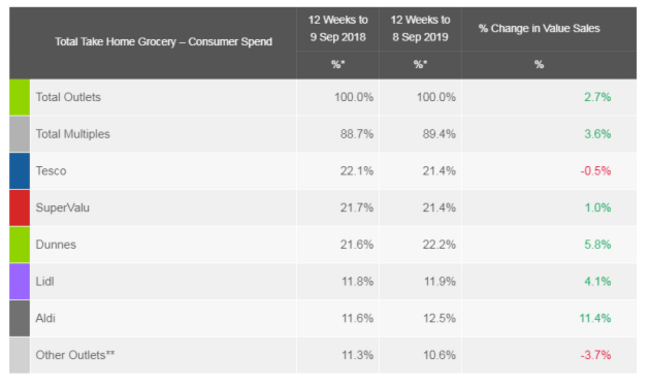The height and width of the screenshot is (385, 650).
Task: Click the '12 Weeks to 8 Sep 2019' header
Action: click(420, 29)
